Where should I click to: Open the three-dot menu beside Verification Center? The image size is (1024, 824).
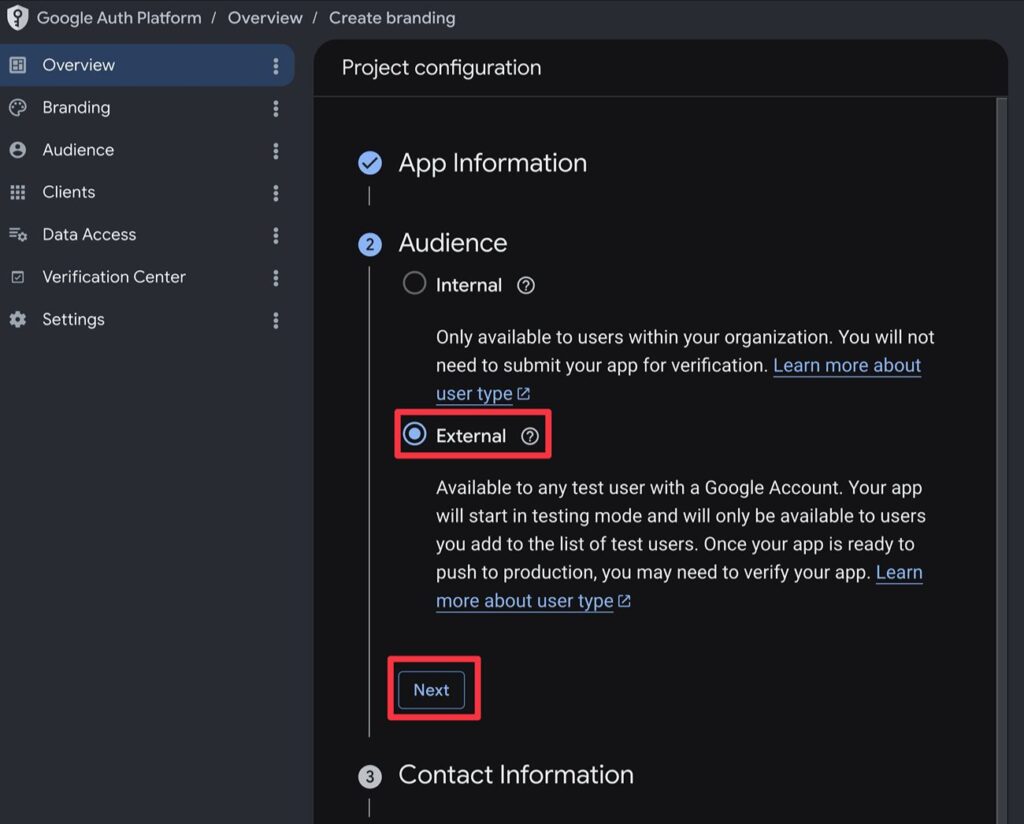tap(276, 277)
